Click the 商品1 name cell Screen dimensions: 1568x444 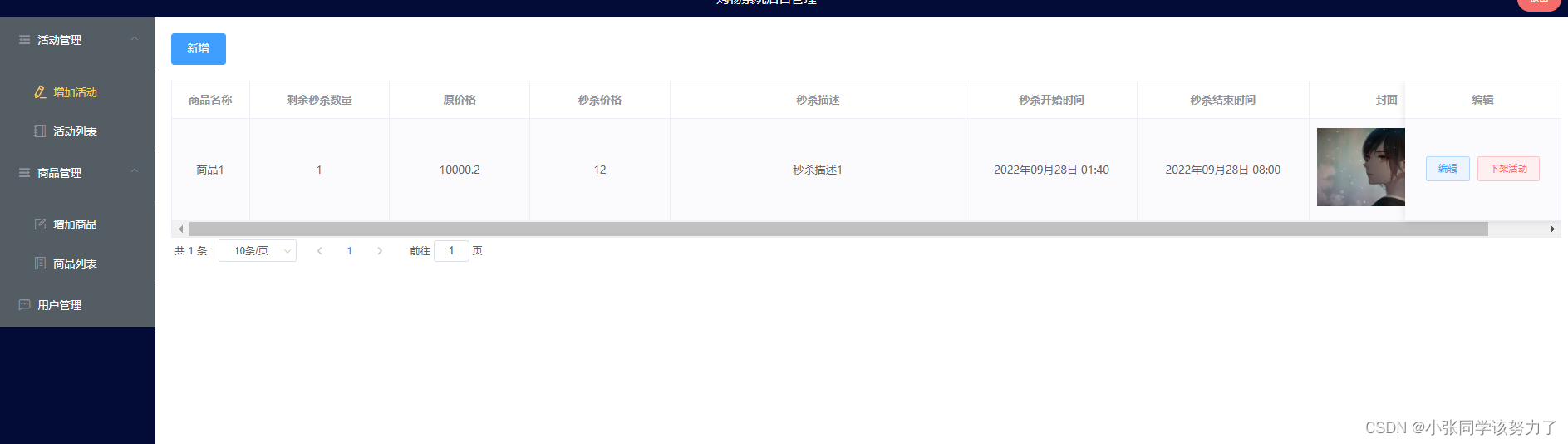210,170
